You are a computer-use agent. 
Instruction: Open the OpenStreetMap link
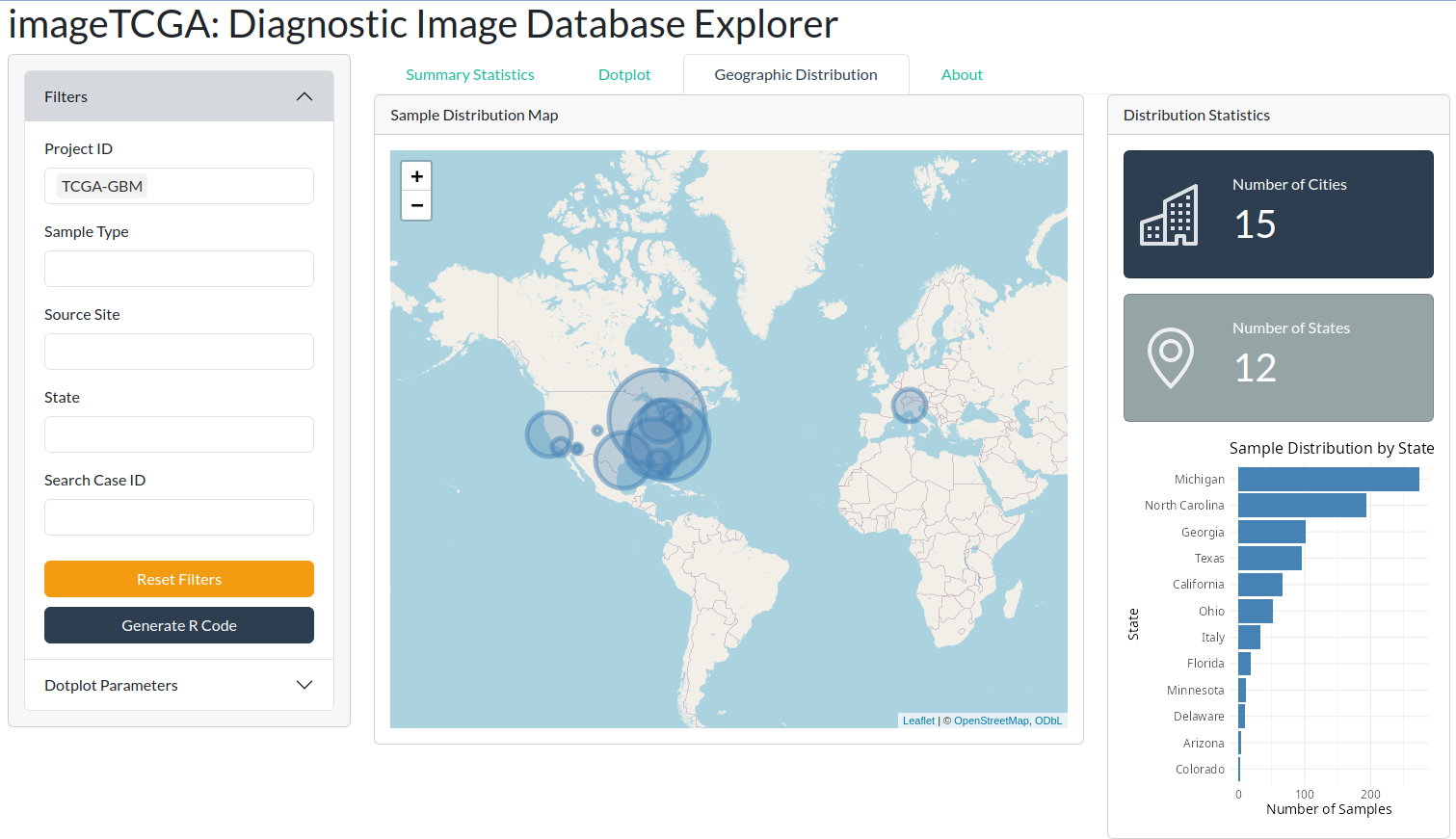click(991, 721)
